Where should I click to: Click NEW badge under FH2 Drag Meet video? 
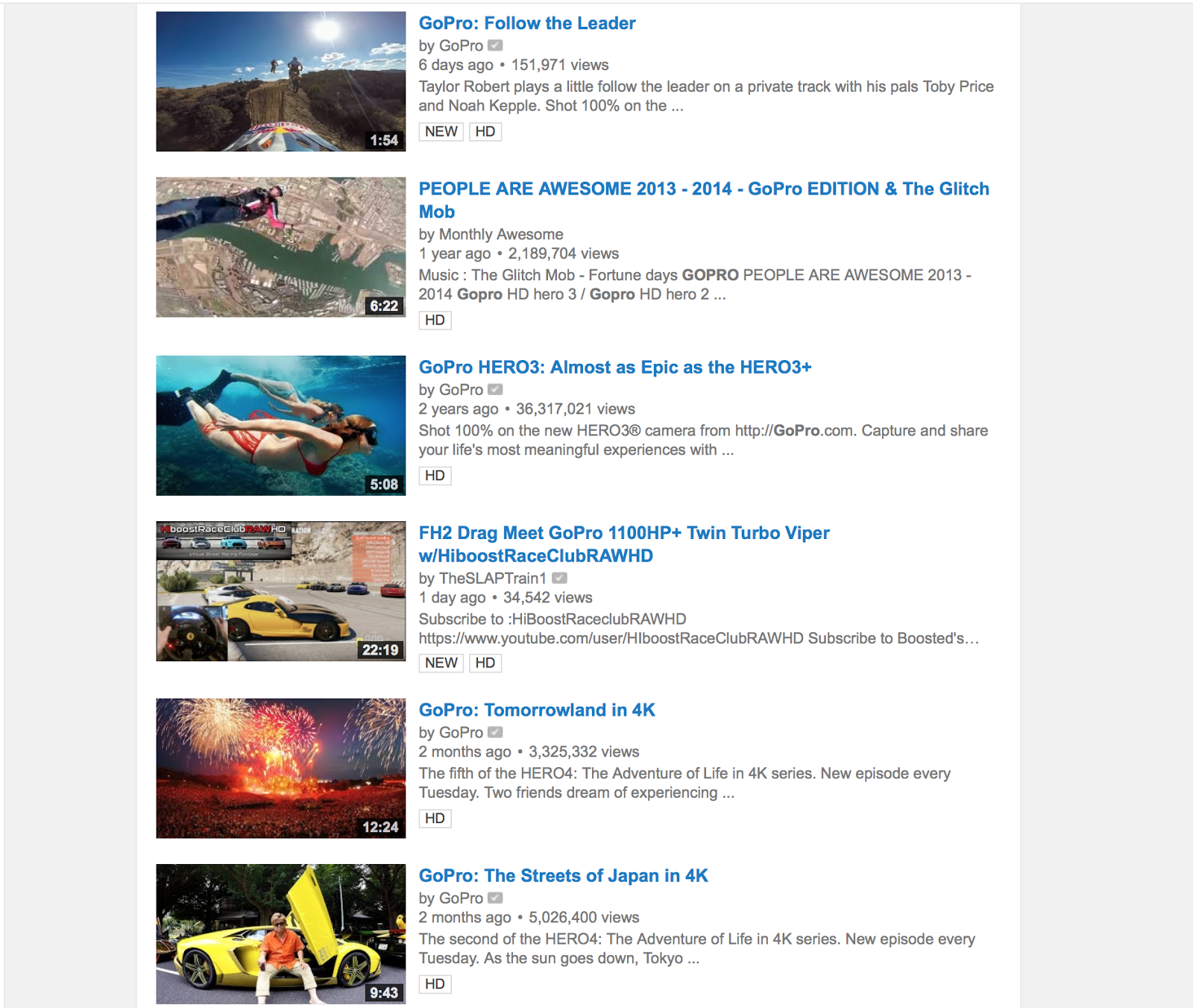click(x=441, y=664)
